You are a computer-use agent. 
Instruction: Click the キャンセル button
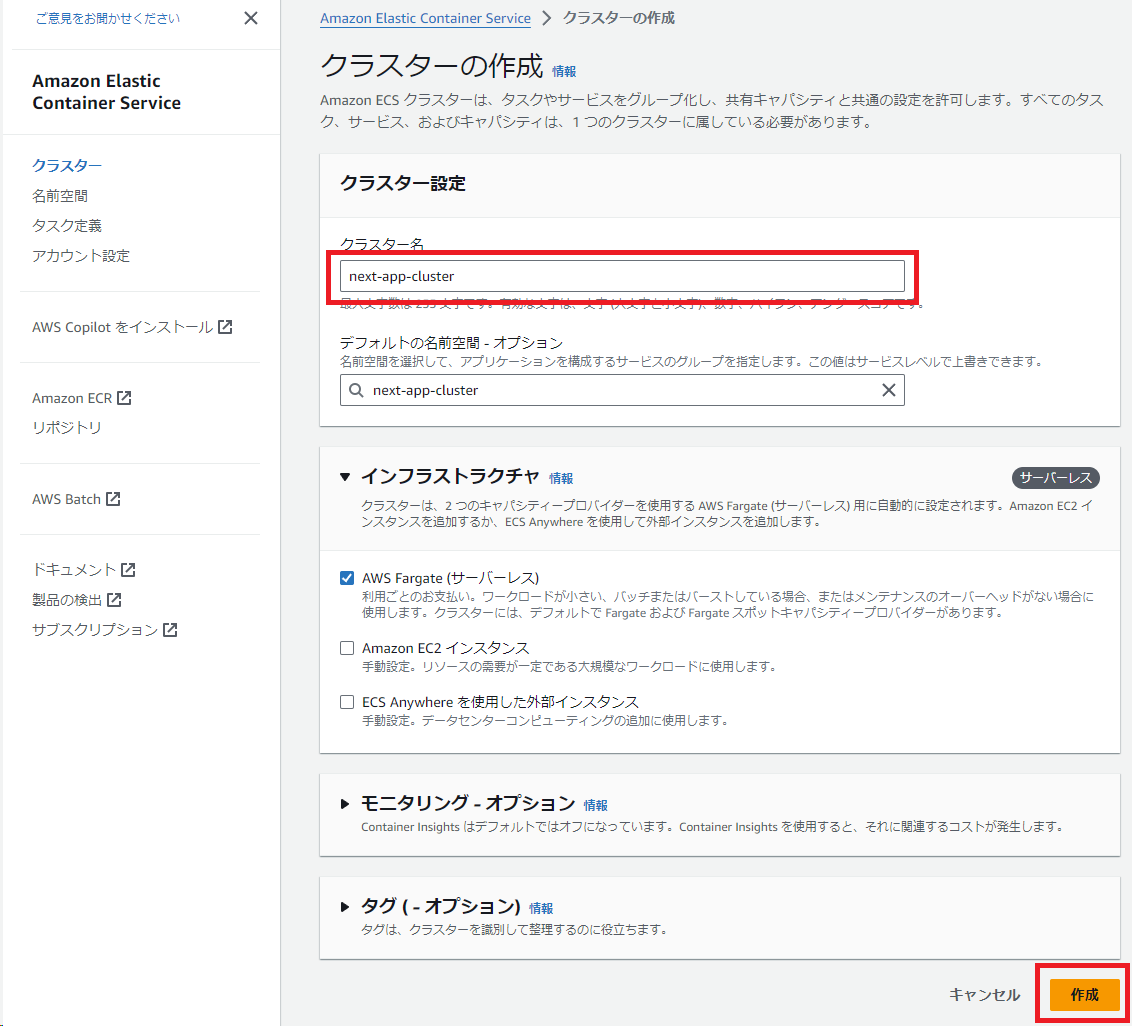985,995
